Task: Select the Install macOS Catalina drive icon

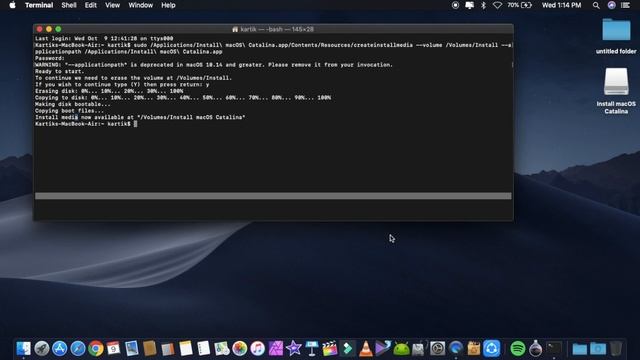Action: [x=616, y=91]
